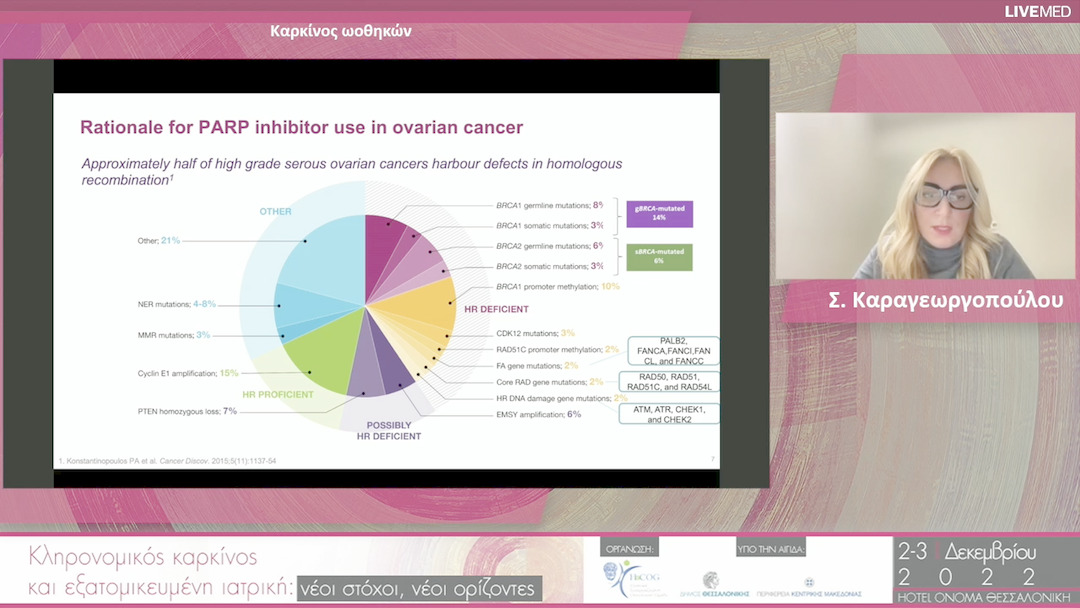Click the slide title about PARP inhibitors
The width and height of the screenshot is (1080, 608).
(301, 128)
